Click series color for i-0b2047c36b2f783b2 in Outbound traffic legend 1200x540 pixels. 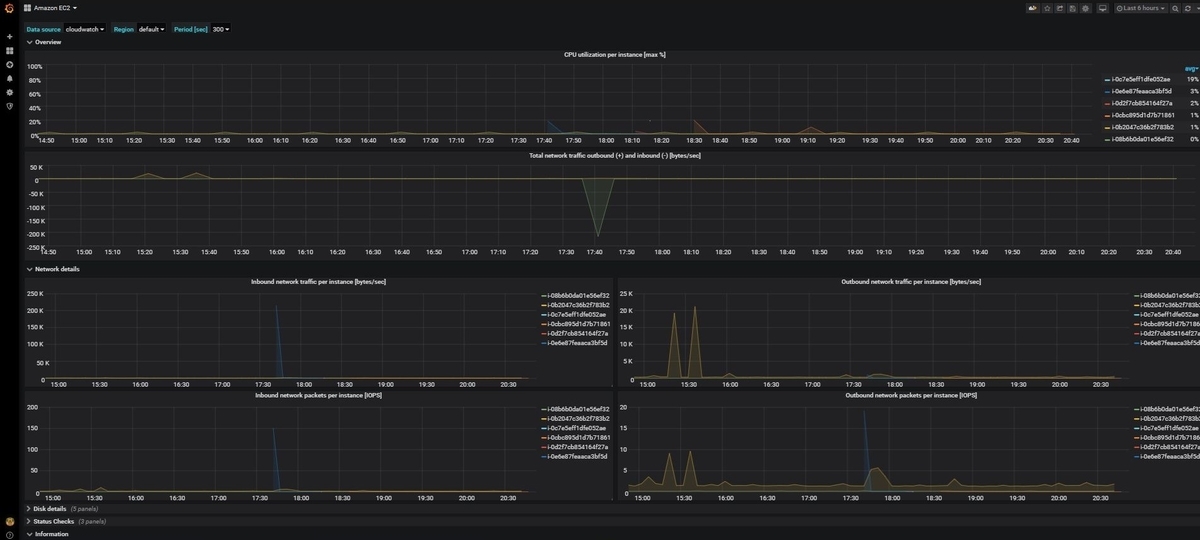coord(1137,305)
